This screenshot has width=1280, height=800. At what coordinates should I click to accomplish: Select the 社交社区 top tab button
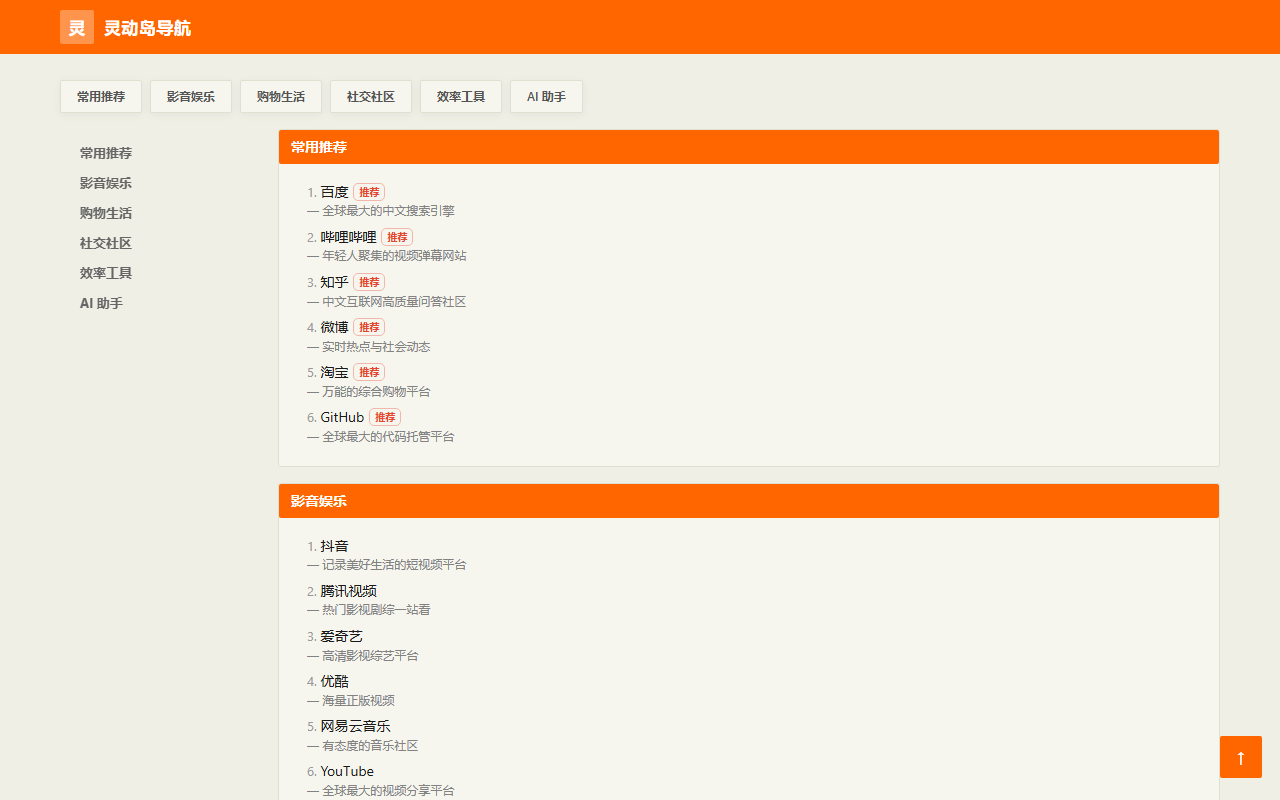click(x=371, y=97)
